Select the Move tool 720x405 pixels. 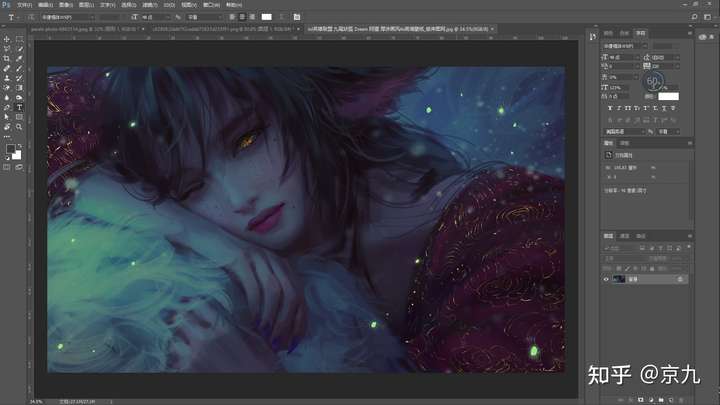click(6, 39)
